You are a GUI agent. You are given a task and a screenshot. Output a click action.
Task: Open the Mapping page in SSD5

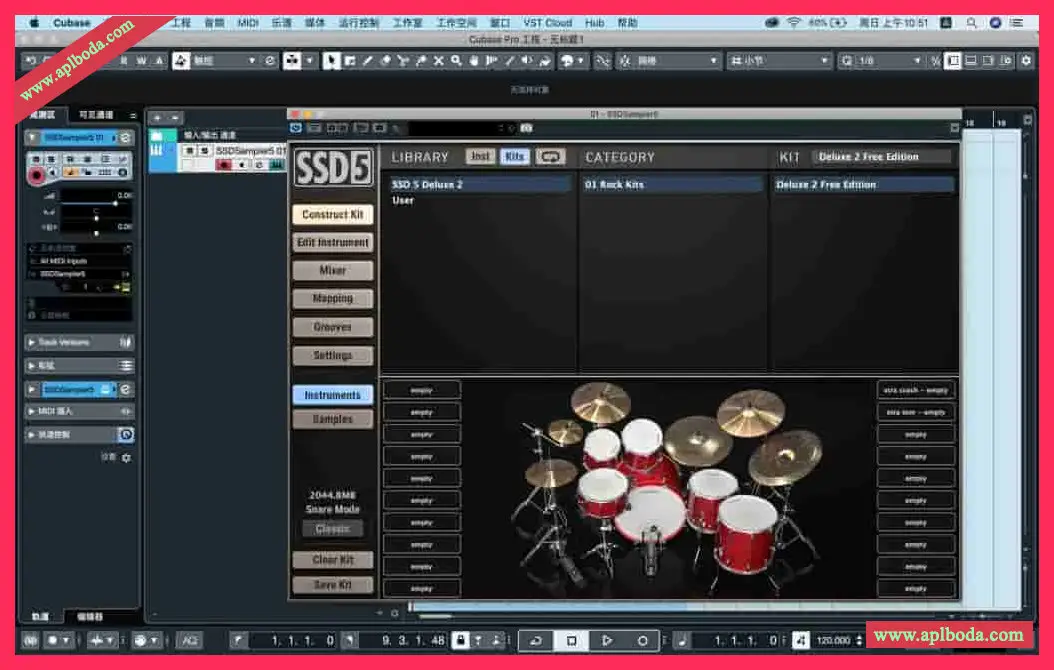[x=333, y=298]
